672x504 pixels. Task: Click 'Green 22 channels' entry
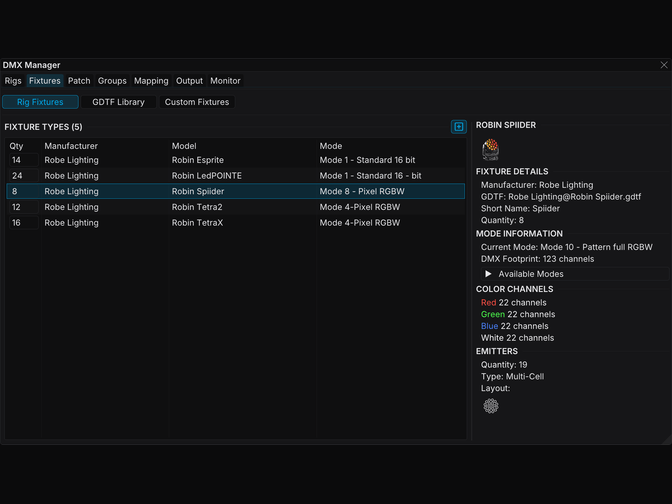pos(518,314)
